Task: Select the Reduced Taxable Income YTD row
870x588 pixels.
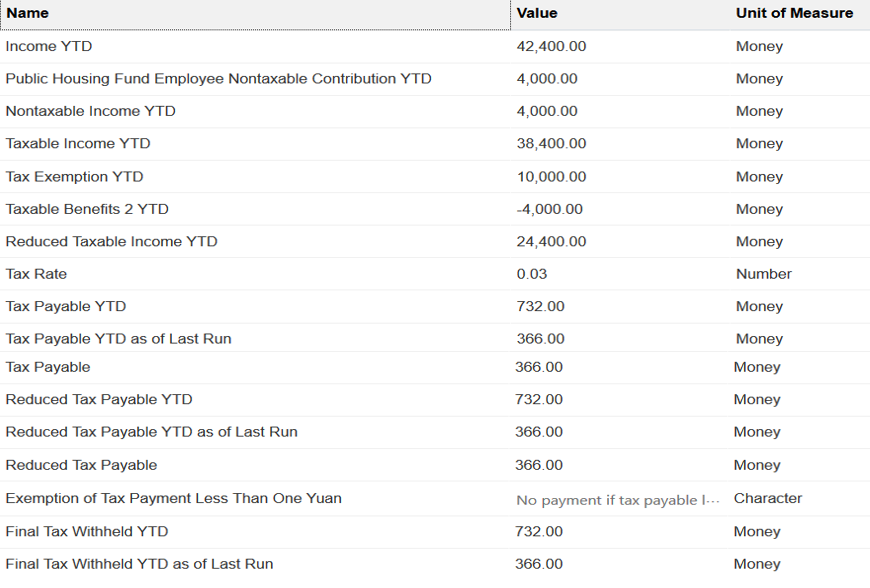Action: click(111, 241)
